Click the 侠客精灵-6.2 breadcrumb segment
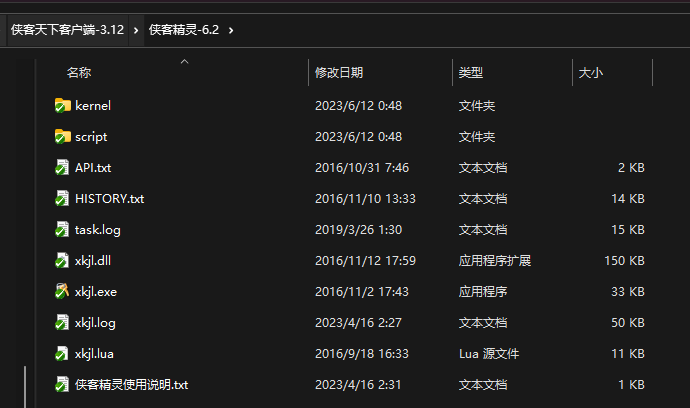The image size is (690, 408). [183, 30]
